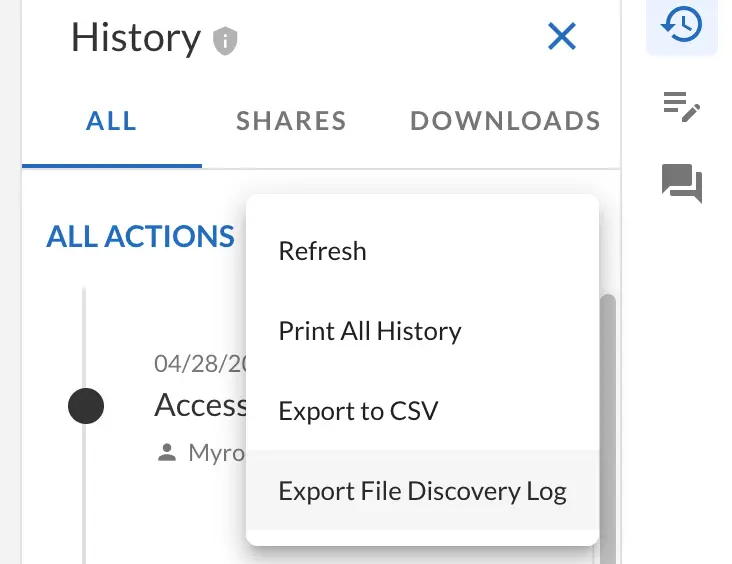The width and height of the screenshot is (732, 564).
Task: Click the shield info icon beside History
Action: (226, 41)
